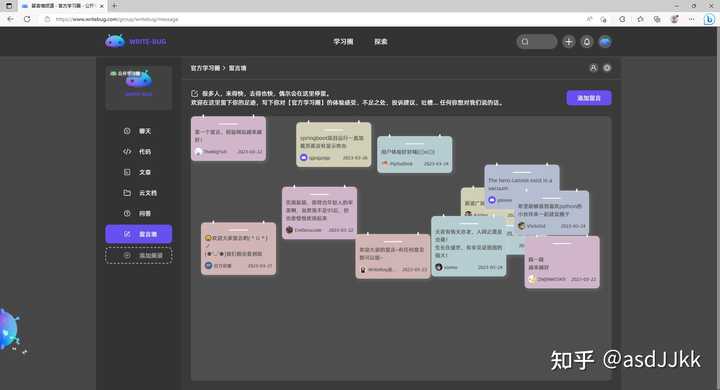Open the pink note dated 2023-03-22 at top left
Screen dimensions: 720x390
(228, 138)
